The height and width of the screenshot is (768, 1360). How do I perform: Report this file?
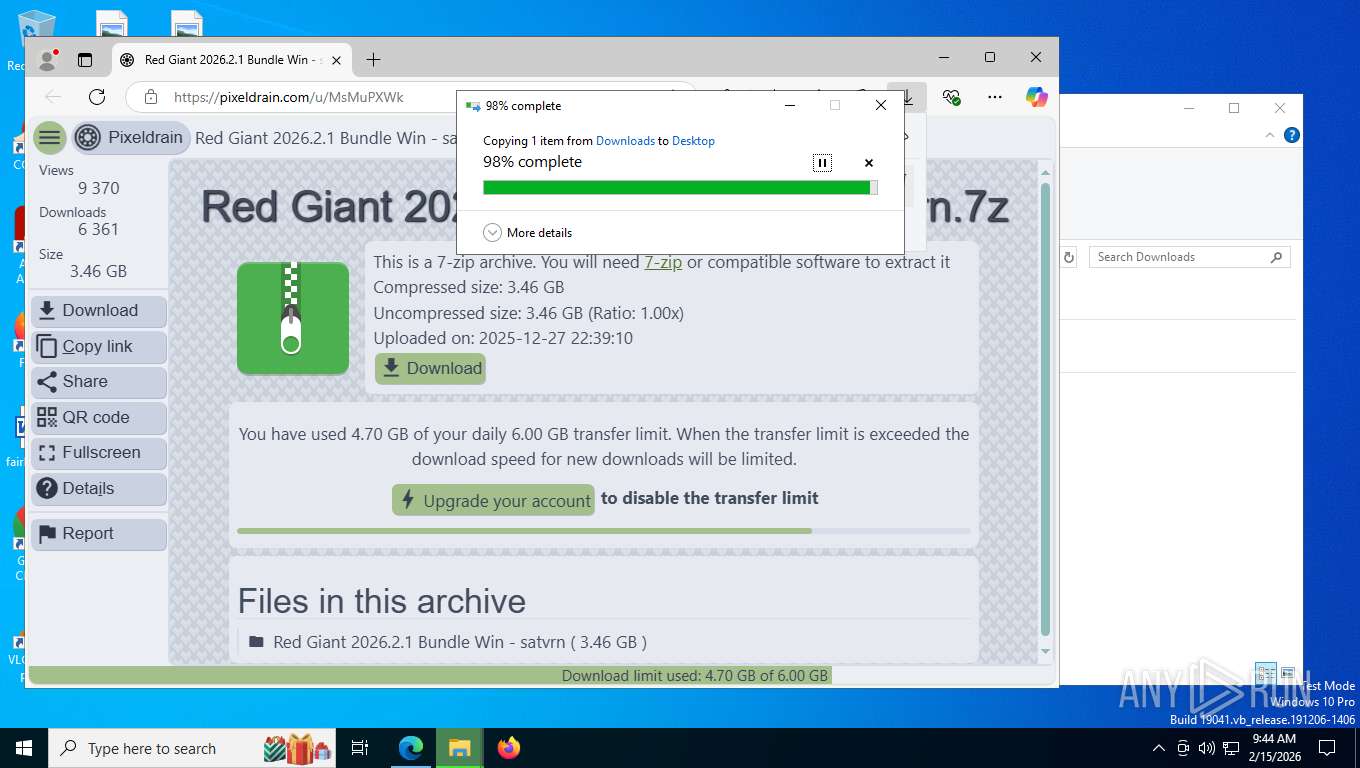click(99, 534)
